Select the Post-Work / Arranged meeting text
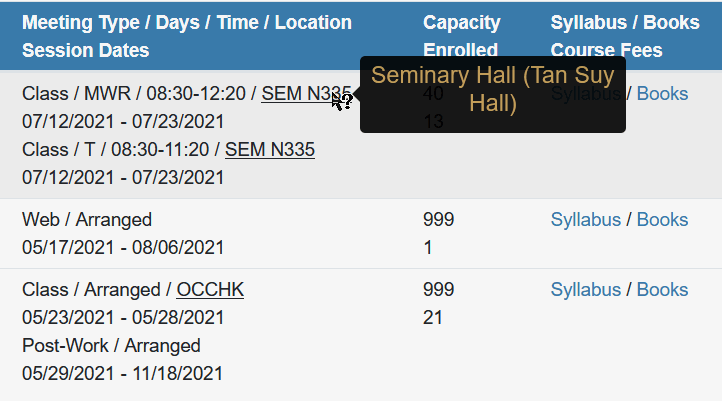Screen dimensions: 722x401 pos(111,346)
